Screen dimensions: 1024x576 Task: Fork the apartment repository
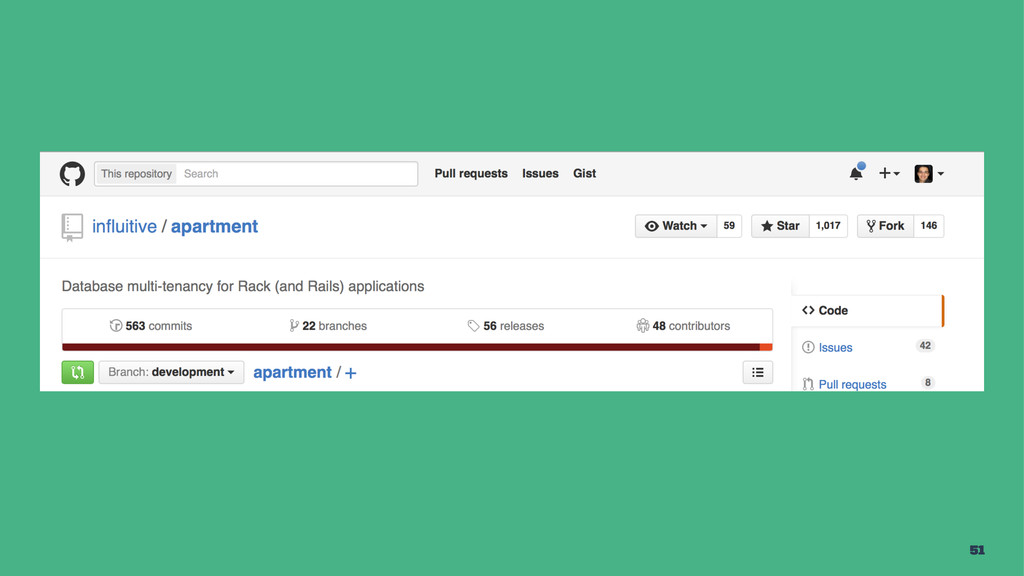(886, 226)
